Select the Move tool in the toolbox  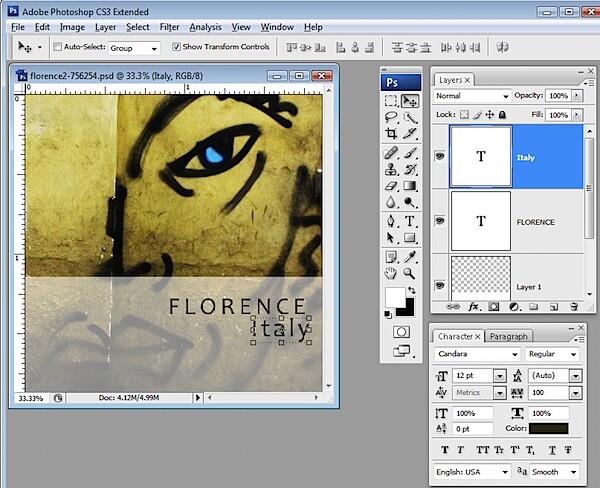pyautogui.click(x=409, y=101)
